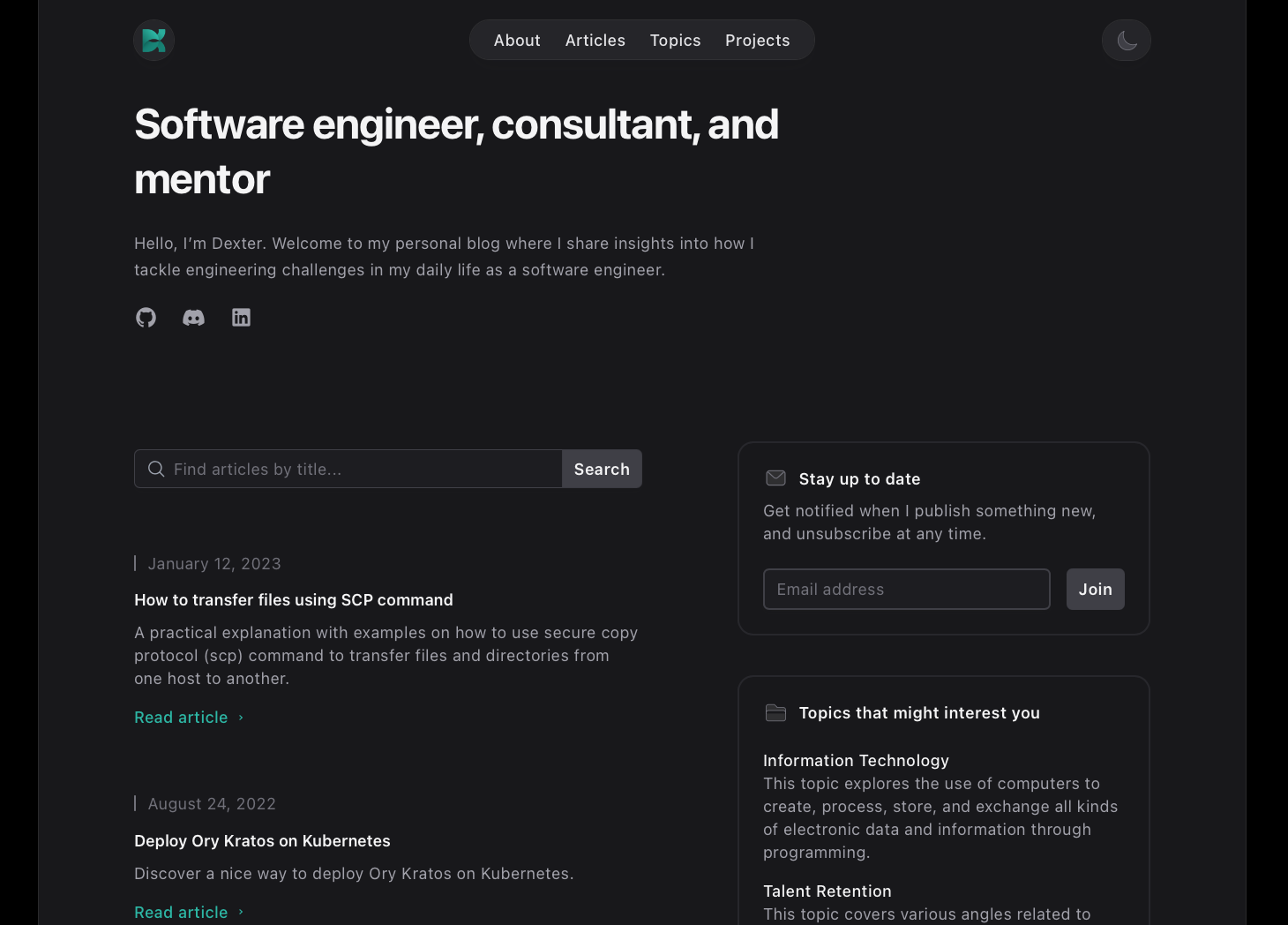Open the About nav item

517,41
